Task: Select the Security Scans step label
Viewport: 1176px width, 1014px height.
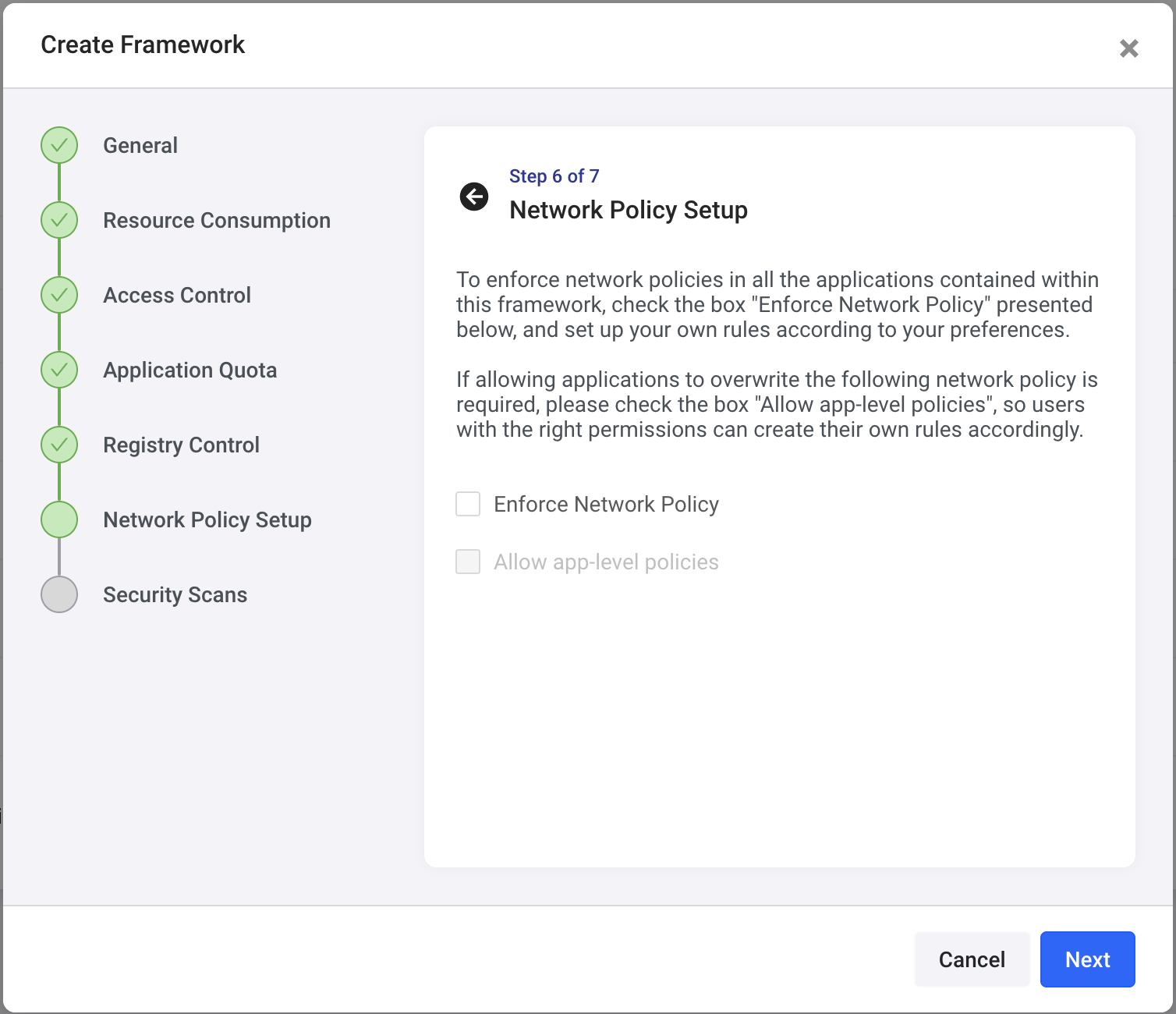Action: 175,594
